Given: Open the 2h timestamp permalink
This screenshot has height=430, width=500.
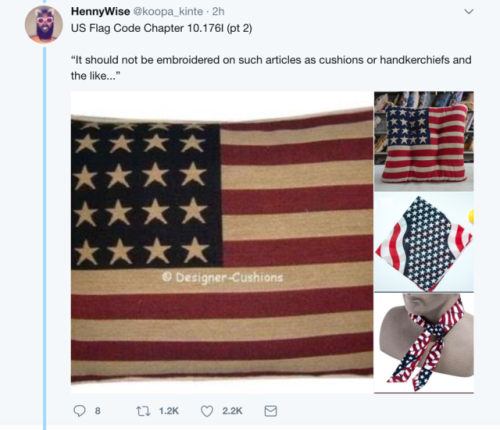Looking at the screenshot, I should point(218,11).
